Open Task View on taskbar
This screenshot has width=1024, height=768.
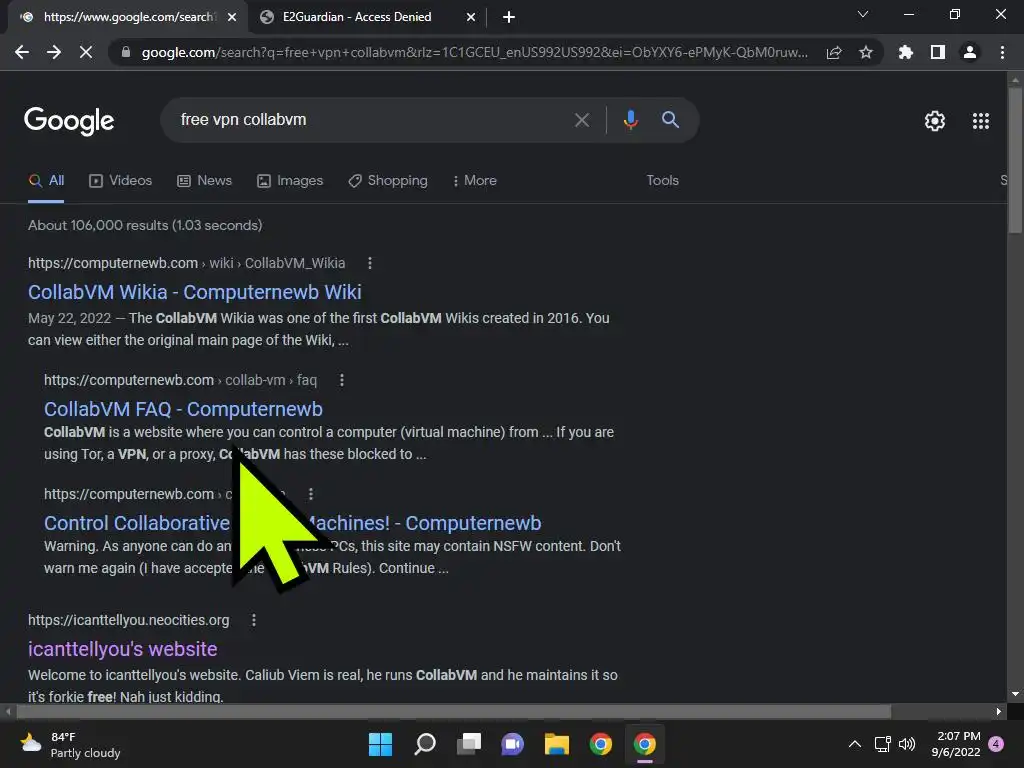(x=469, y=744)
